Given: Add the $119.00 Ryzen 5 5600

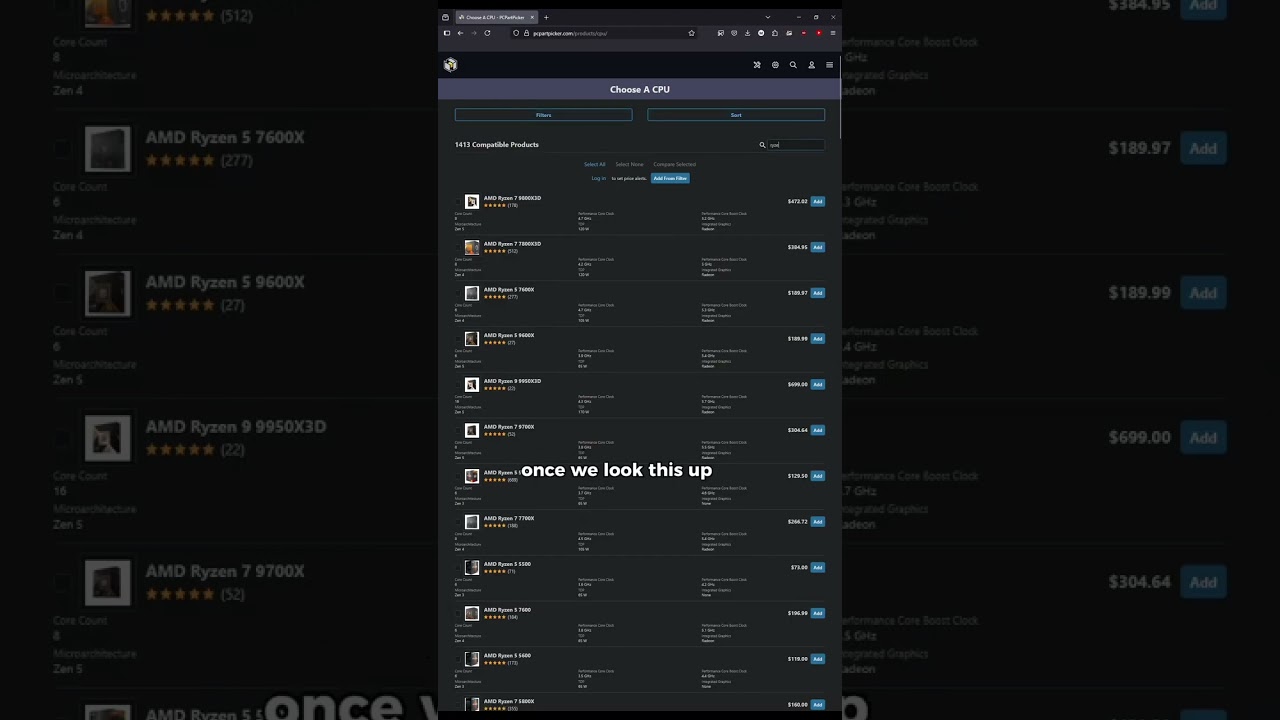Looking at the screenshot, I should coord(817,659).
